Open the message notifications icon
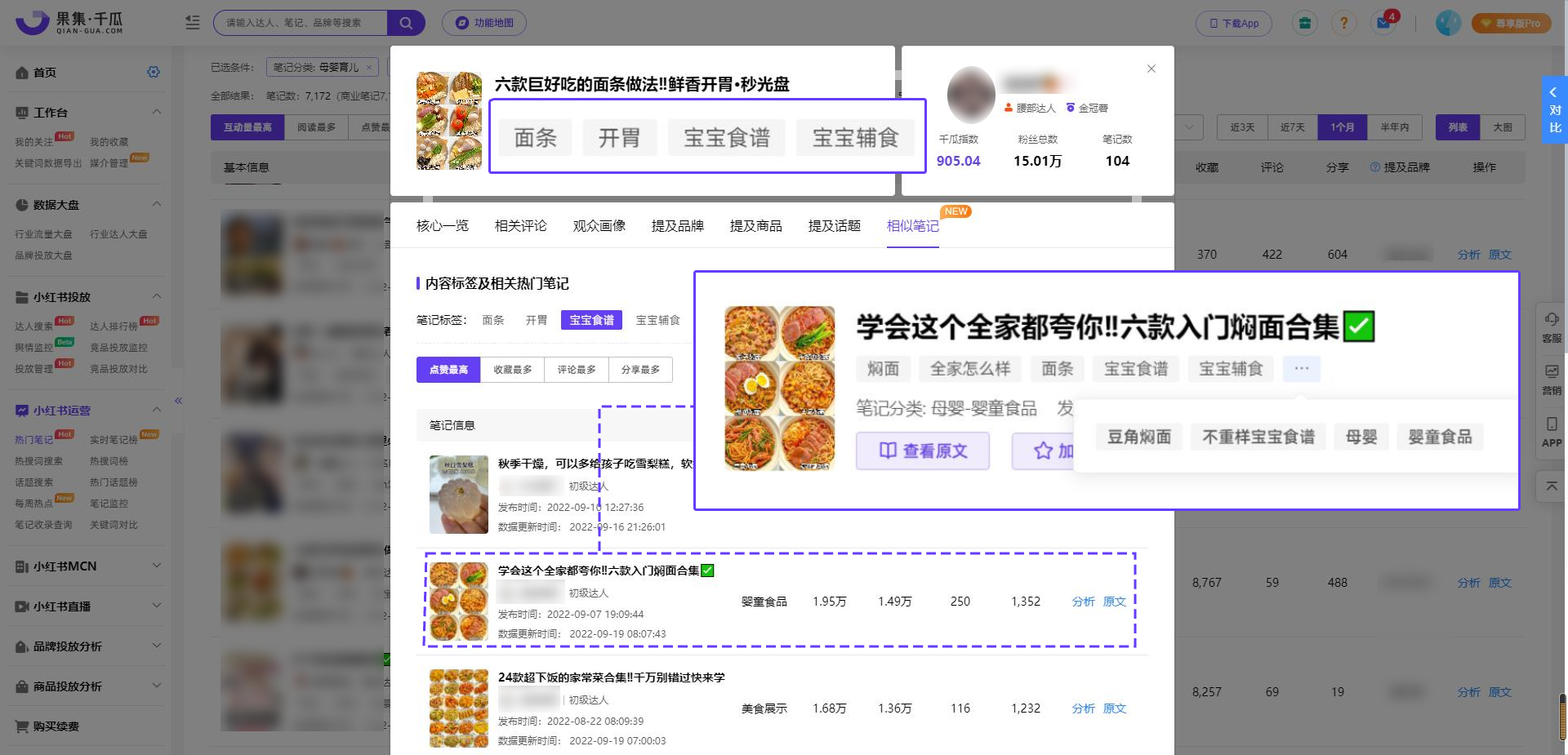The height and width of the screenshot is (755, 1568). pyautogui.click(x=1384, y=23)
